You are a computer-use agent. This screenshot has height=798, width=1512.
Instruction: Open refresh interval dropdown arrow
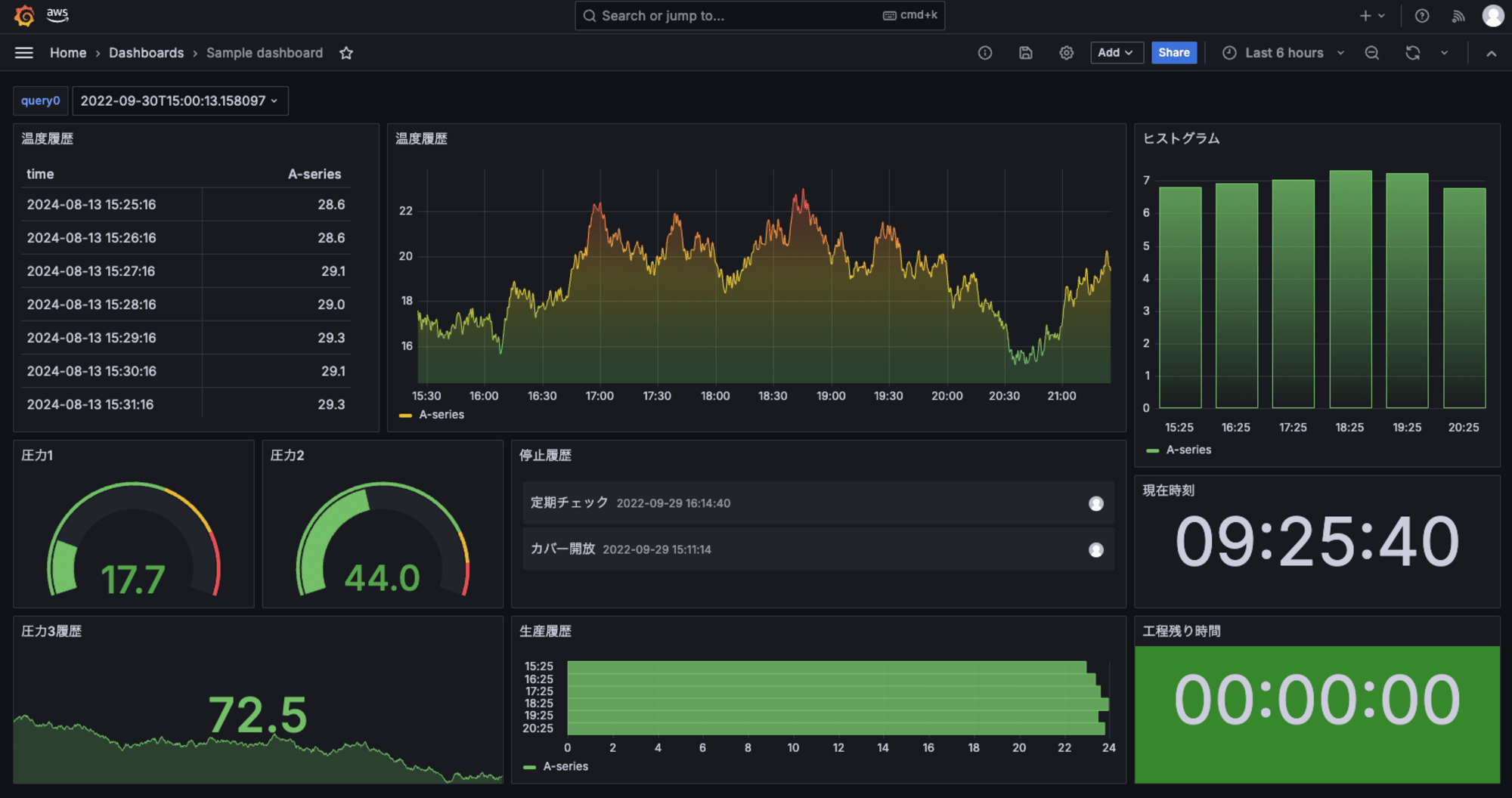tap(1445, 53)
